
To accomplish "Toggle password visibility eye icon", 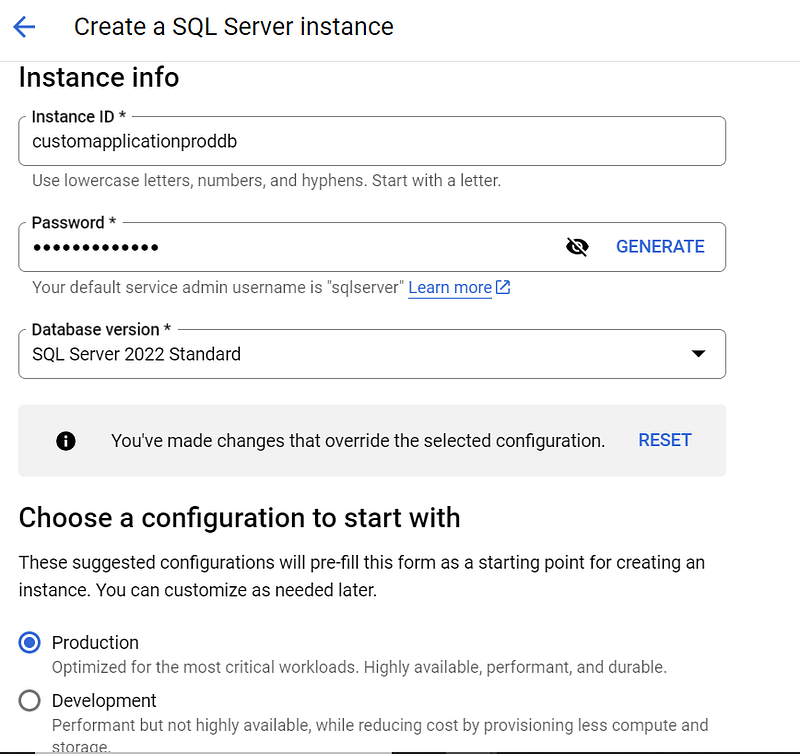I will point(577,247).
